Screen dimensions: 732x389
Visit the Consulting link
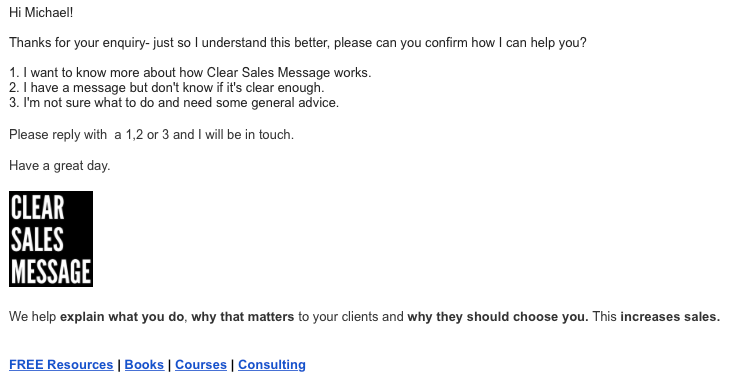click(x=272, y=365)
